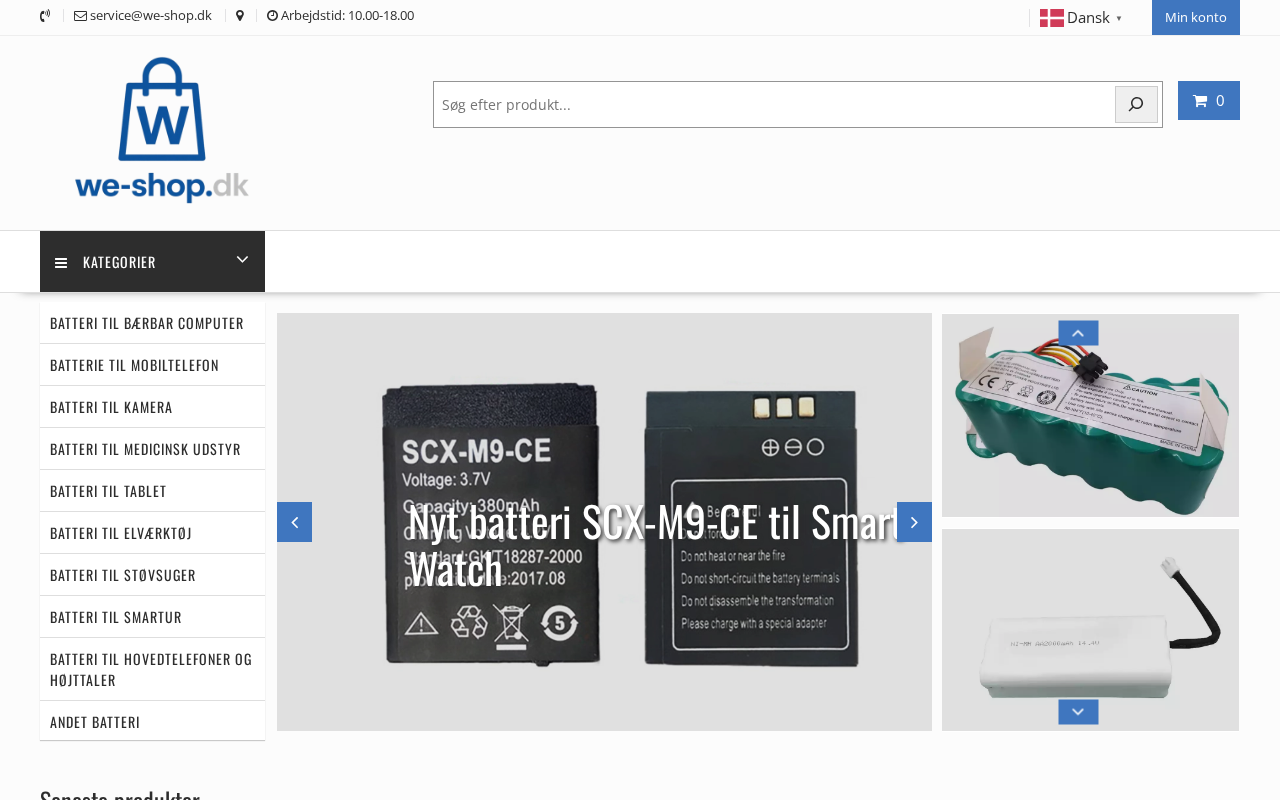The image size is (1280, 800).
Task: Show the previous slide with the left arrow
Action: pyautogui.click(x=294, y=522)
